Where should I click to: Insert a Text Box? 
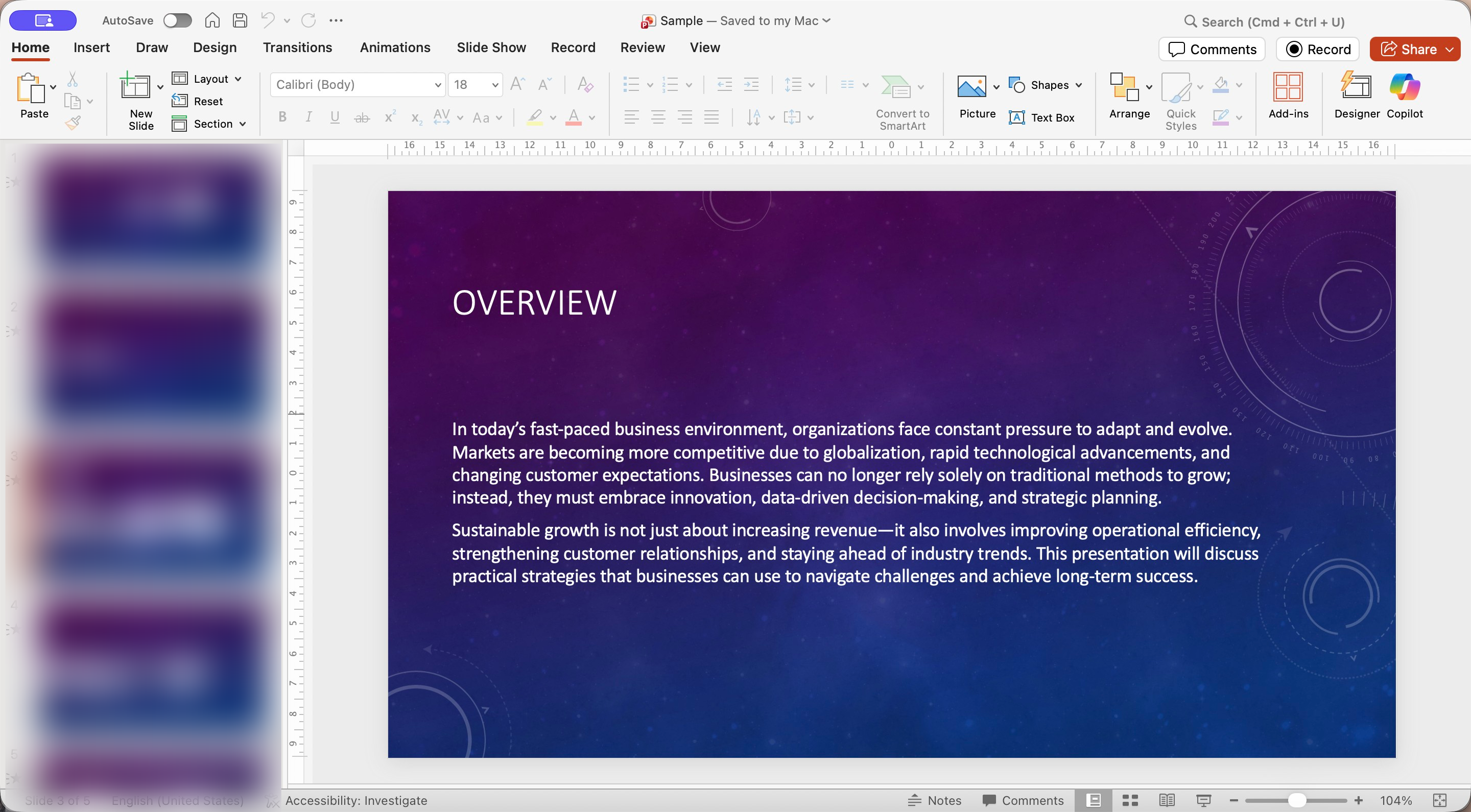pyautogui.click(x=1041, y=117)
